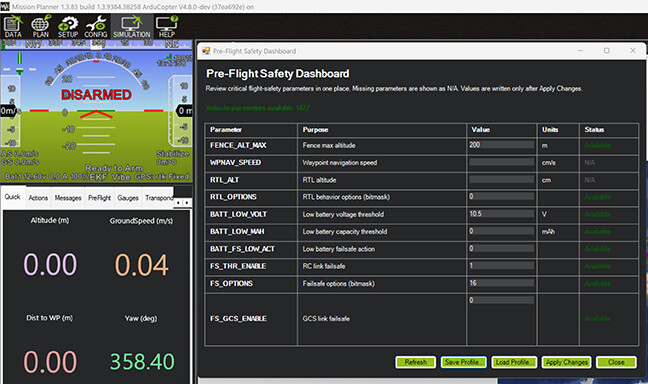Switch to the Actions tab
The width and height of the screenshot is (648, 384).
coord(38,198)
